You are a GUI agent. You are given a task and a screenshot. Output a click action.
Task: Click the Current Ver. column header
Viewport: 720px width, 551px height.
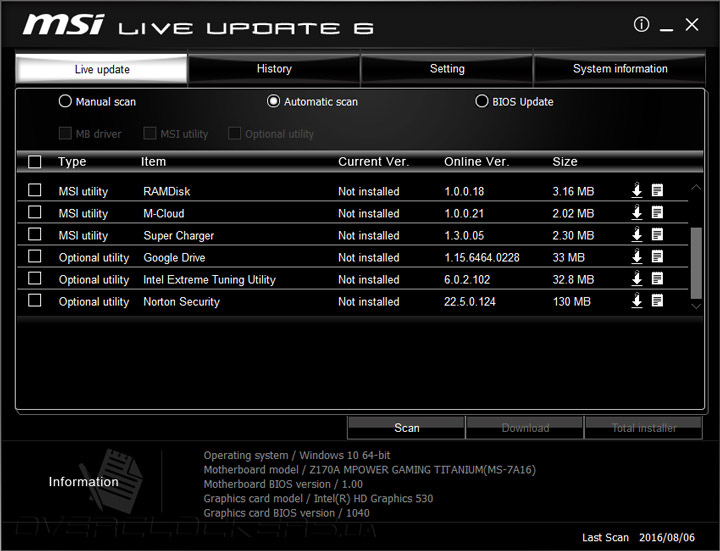tap(373, 162)
